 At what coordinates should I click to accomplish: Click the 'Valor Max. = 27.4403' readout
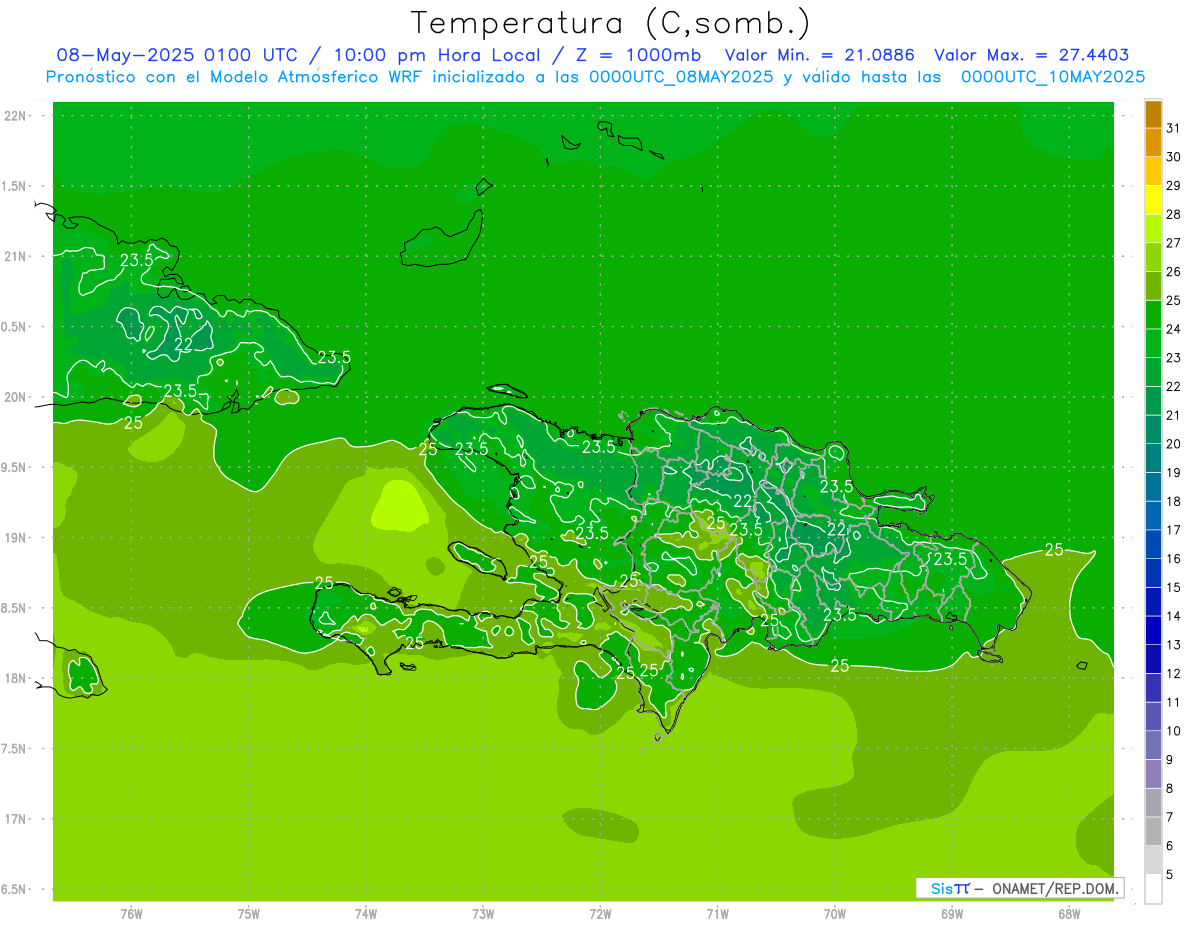[1032, 55]
